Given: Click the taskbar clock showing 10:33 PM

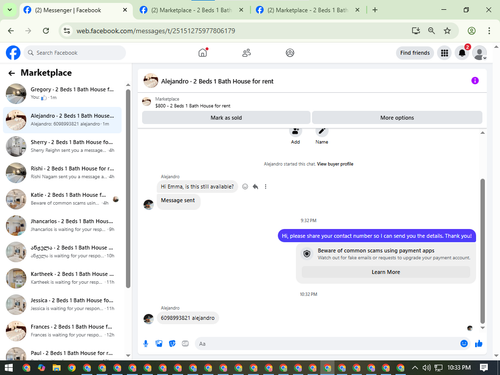Looking at the screenshot, I should coord(459,367).
